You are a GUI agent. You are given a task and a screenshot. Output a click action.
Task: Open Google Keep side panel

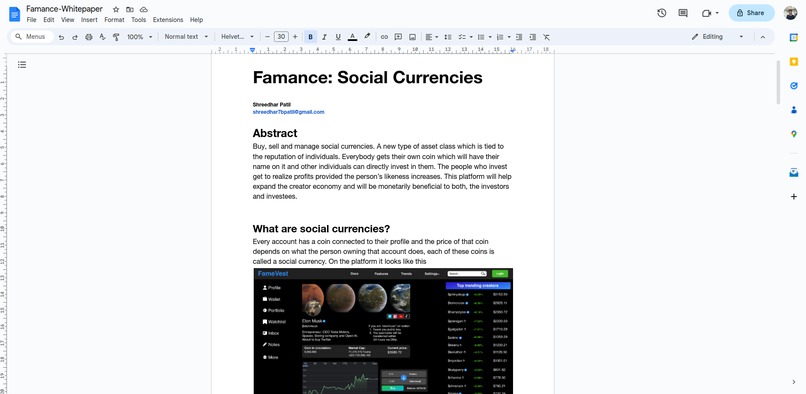click(x=794, y=61)
